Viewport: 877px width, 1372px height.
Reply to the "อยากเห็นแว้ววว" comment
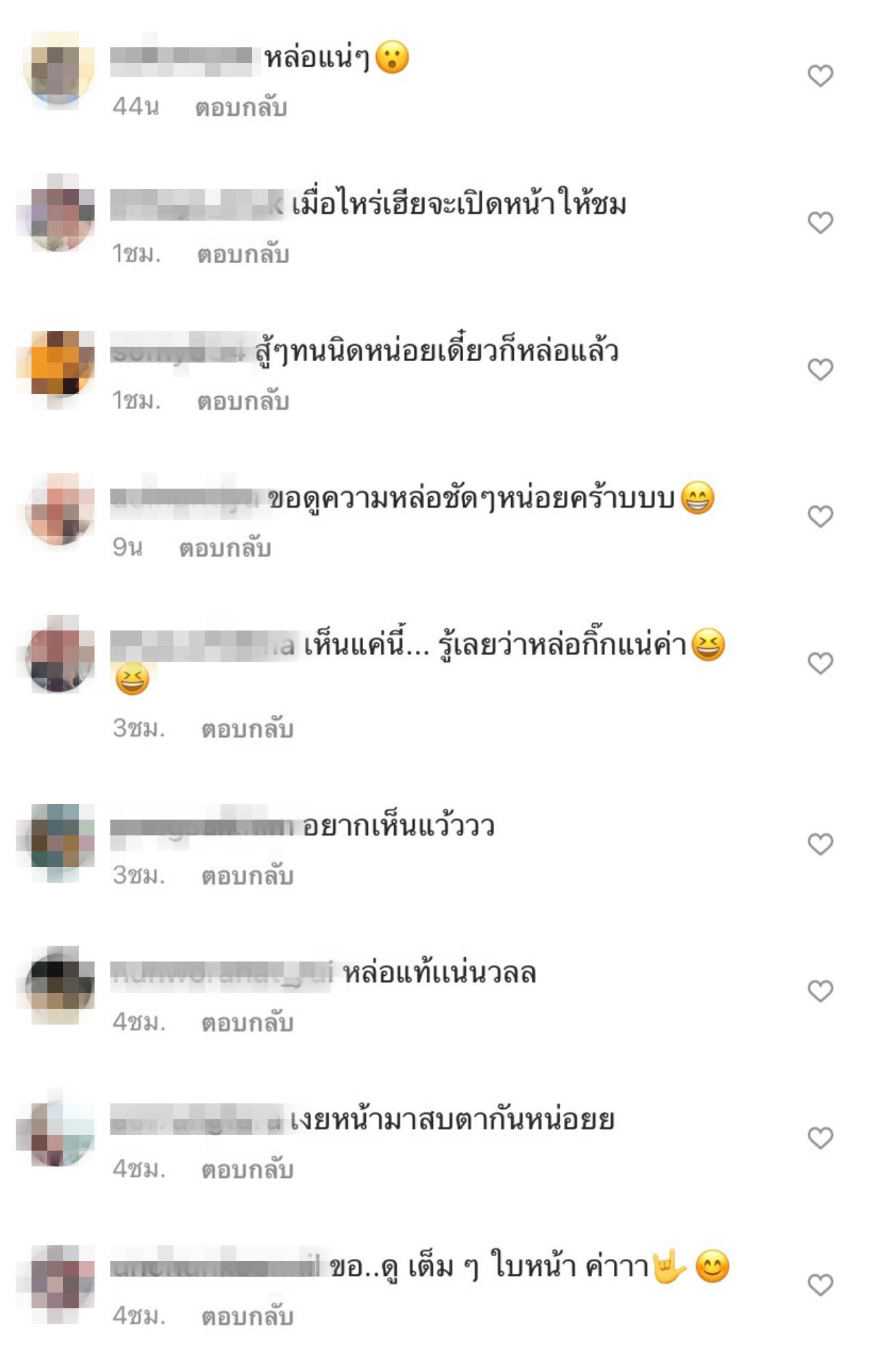point(247,876)
